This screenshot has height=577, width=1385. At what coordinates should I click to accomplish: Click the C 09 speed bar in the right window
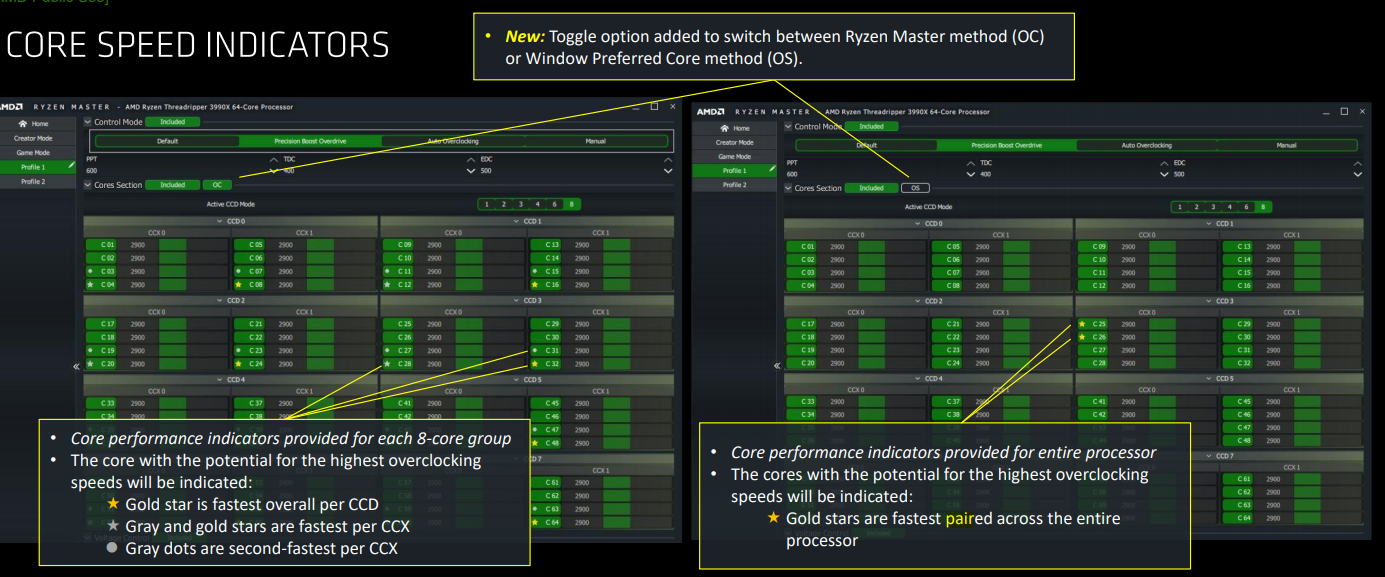click(x=1164, y=246)
